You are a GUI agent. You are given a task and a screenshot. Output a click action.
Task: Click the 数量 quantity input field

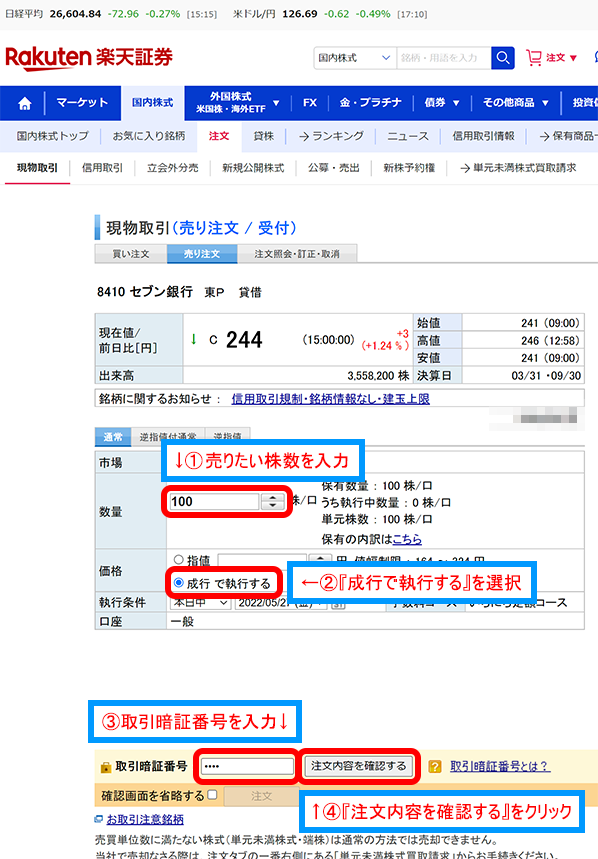tap(214, 501)
